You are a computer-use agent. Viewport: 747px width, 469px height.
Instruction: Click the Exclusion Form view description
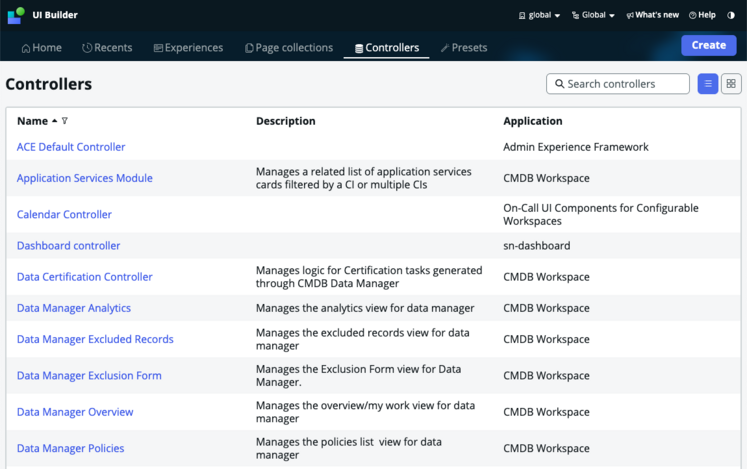coord(358,376)
